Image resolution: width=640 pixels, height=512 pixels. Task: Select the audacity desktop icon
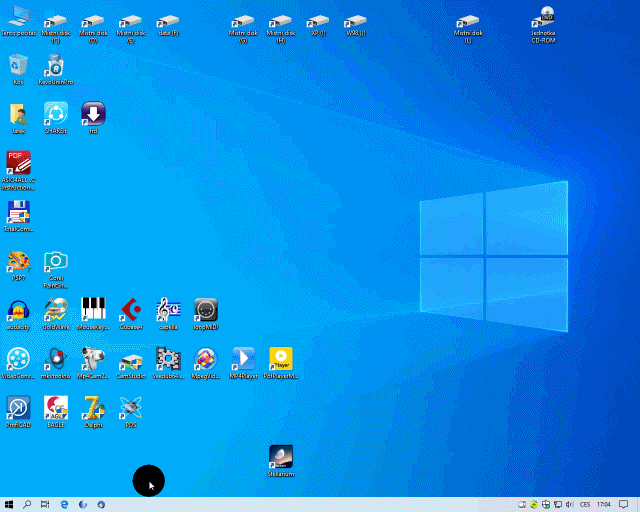click(x=18, y=314)
